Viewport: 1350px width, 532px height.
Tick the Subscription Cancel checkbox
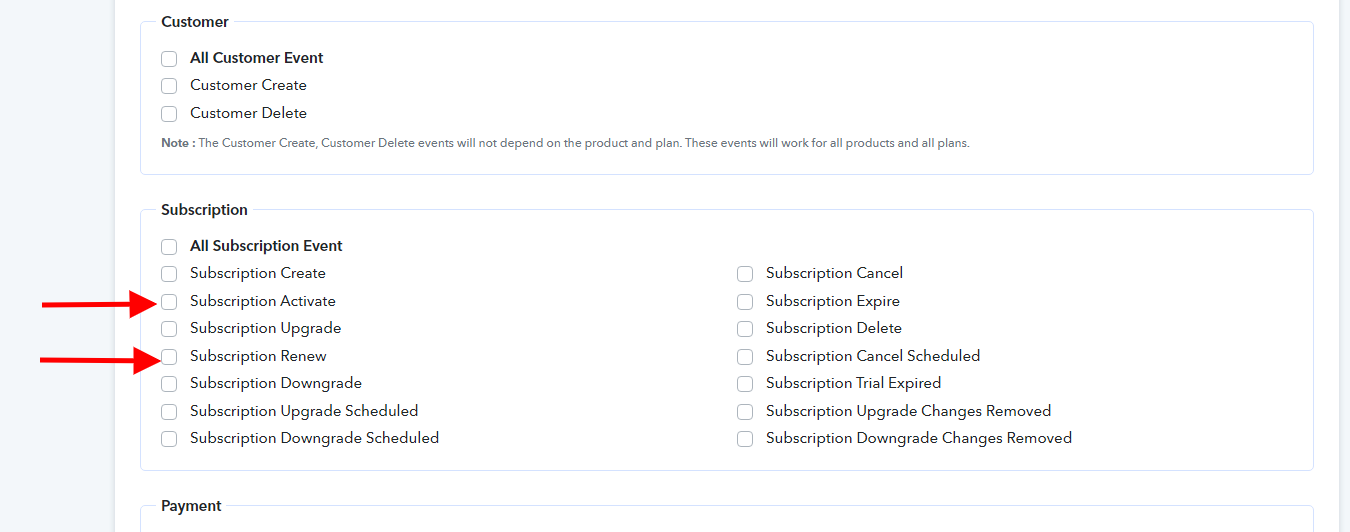tap(745, 274)
